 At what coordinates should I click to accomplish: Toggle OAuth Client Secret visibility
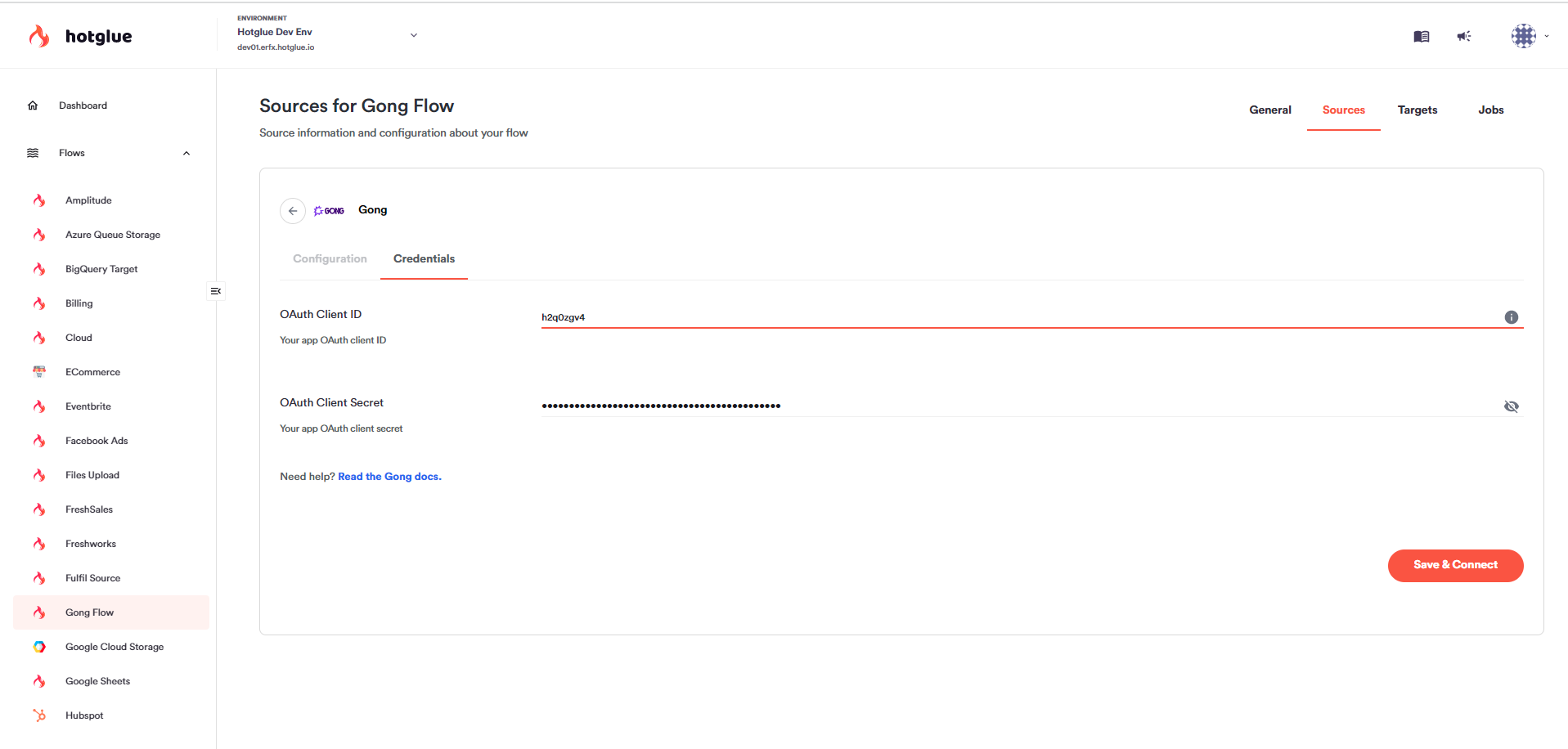(x=1512, y=406)
